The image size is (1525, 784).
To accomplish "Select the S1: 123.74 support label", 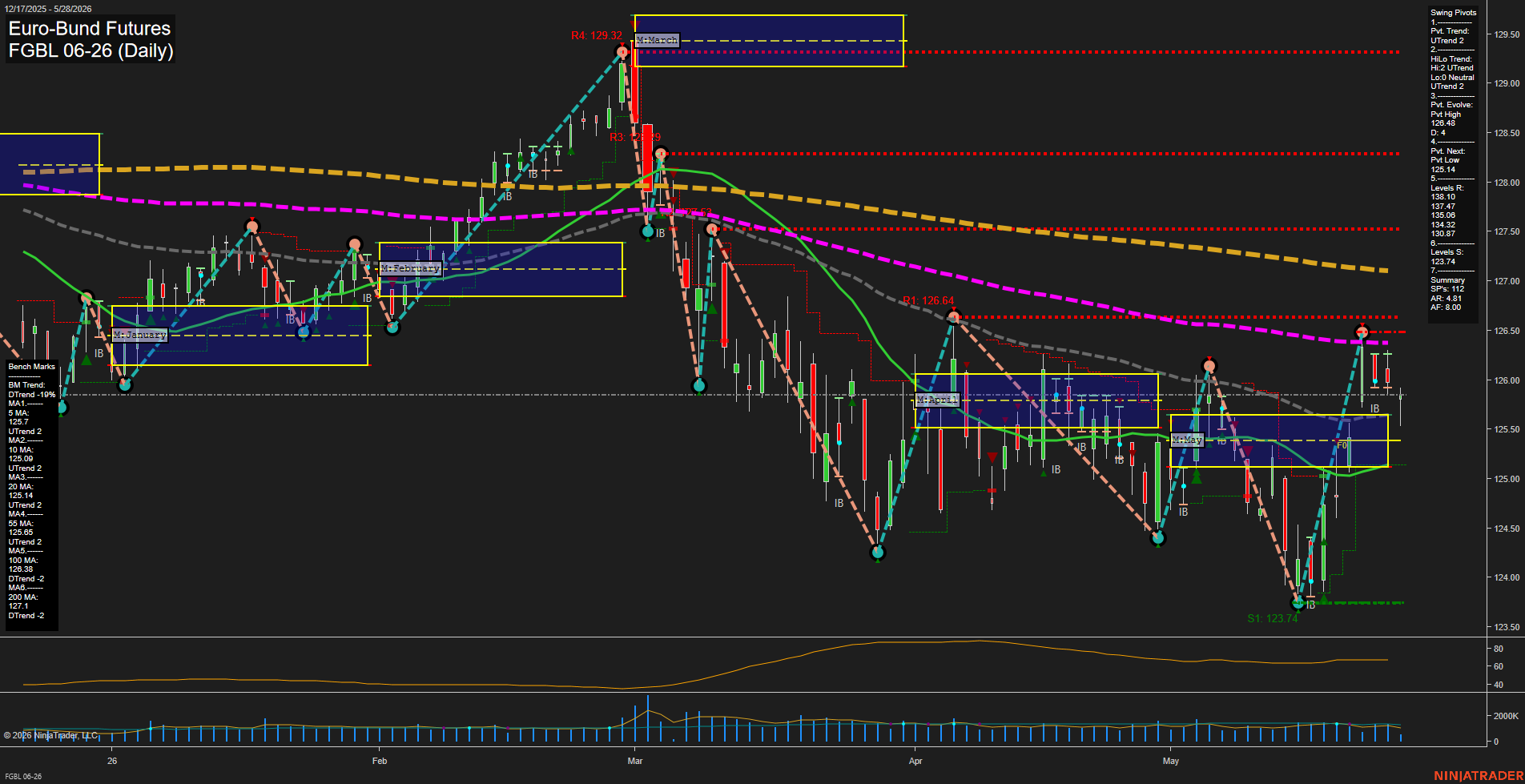I will pos(1273,618).
